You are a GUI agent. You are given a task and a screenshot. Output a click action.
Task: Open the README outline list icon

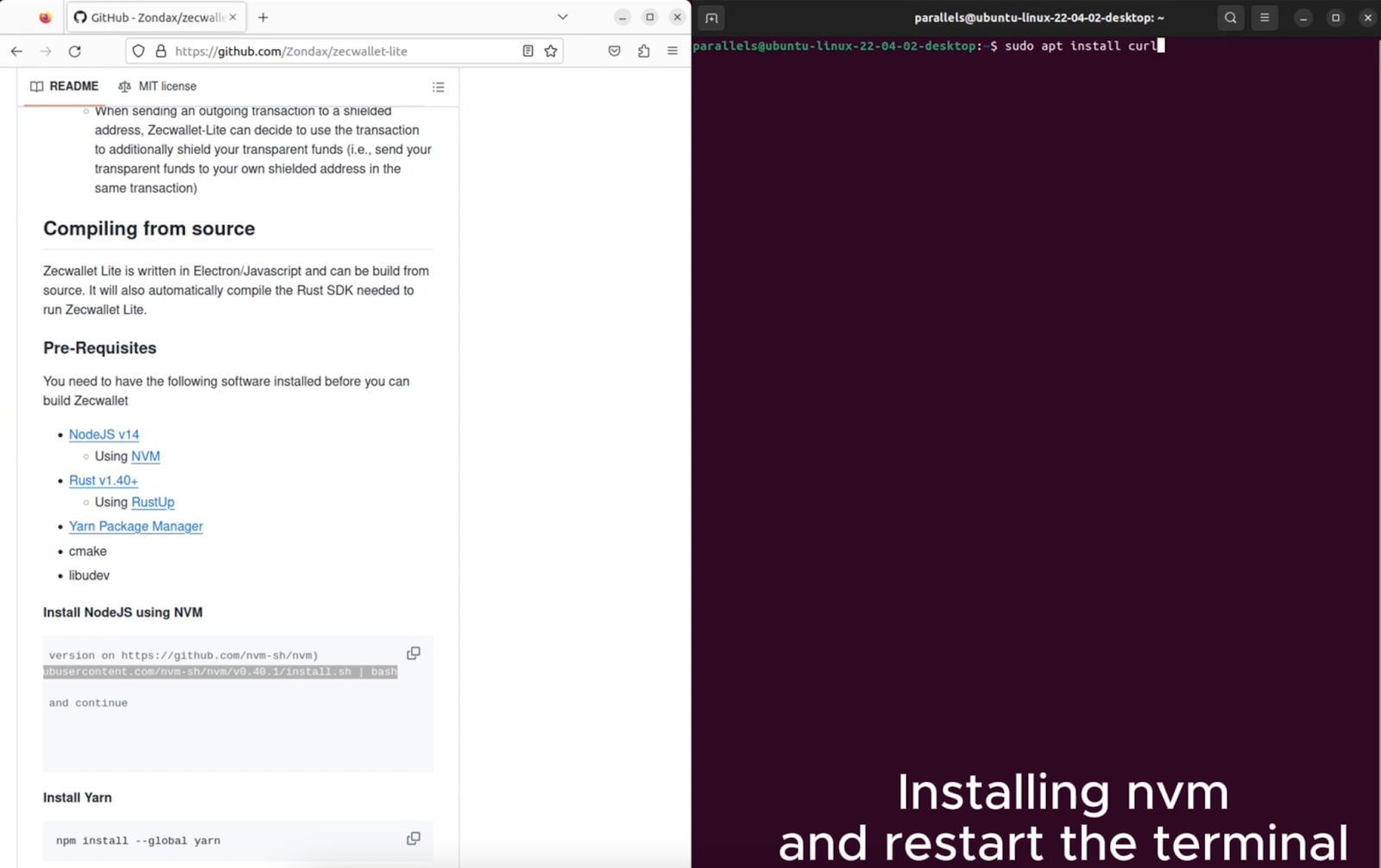(438, 87)
